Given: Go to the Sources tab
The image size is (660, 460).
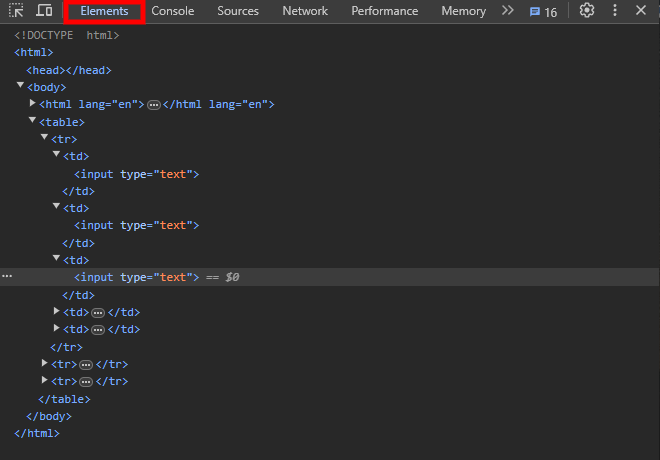Looking at the screenshot, I should tap(238, 11).
